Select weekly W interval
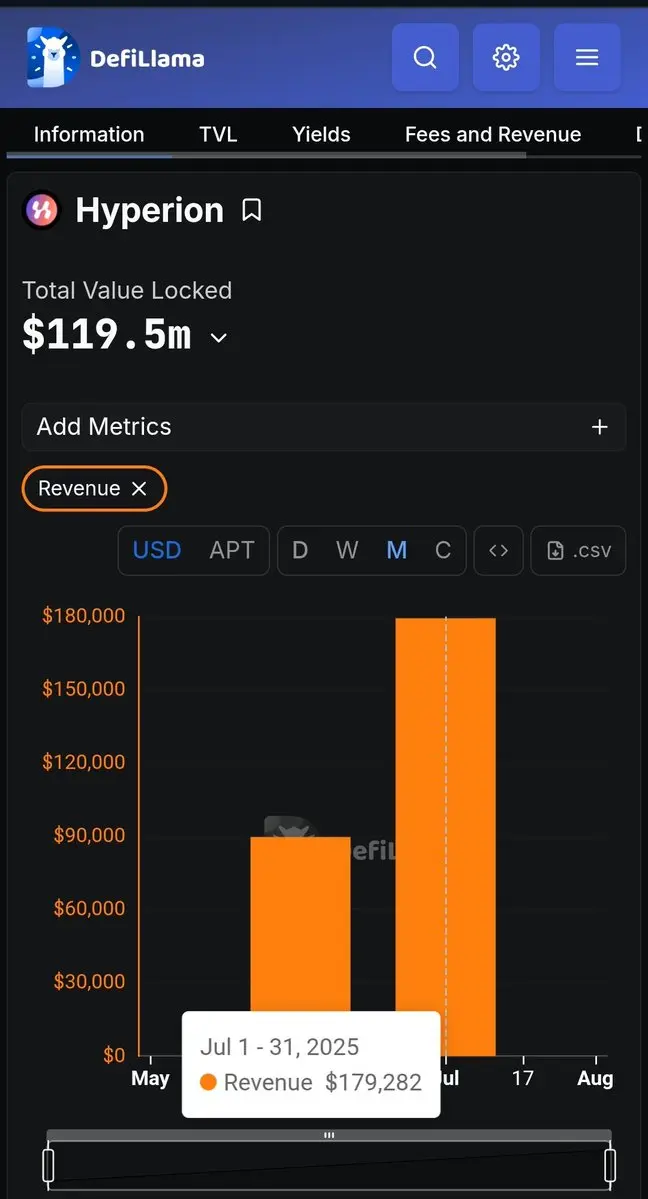The image size is (648, 1199). 347,551
